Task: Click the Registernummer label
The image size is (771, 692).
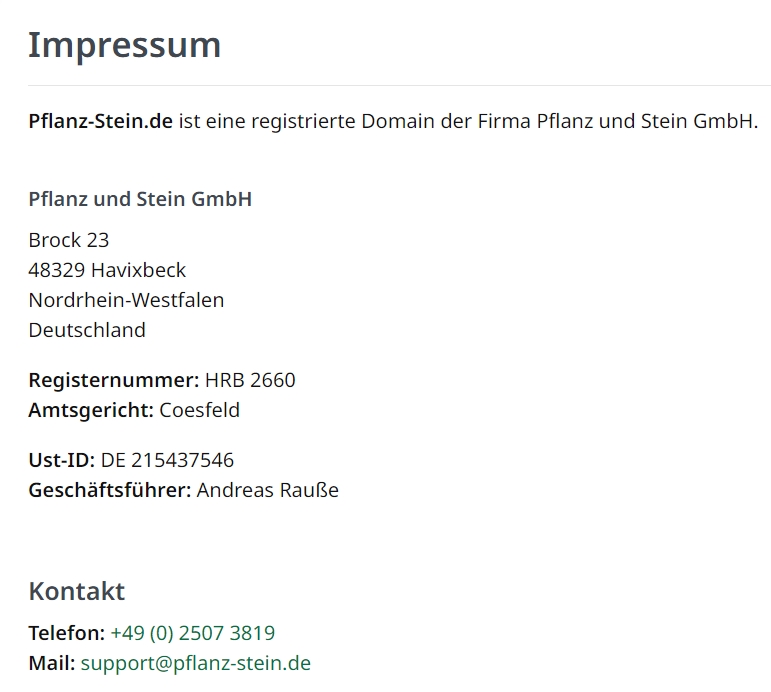Action: click(x=114, y=380)
